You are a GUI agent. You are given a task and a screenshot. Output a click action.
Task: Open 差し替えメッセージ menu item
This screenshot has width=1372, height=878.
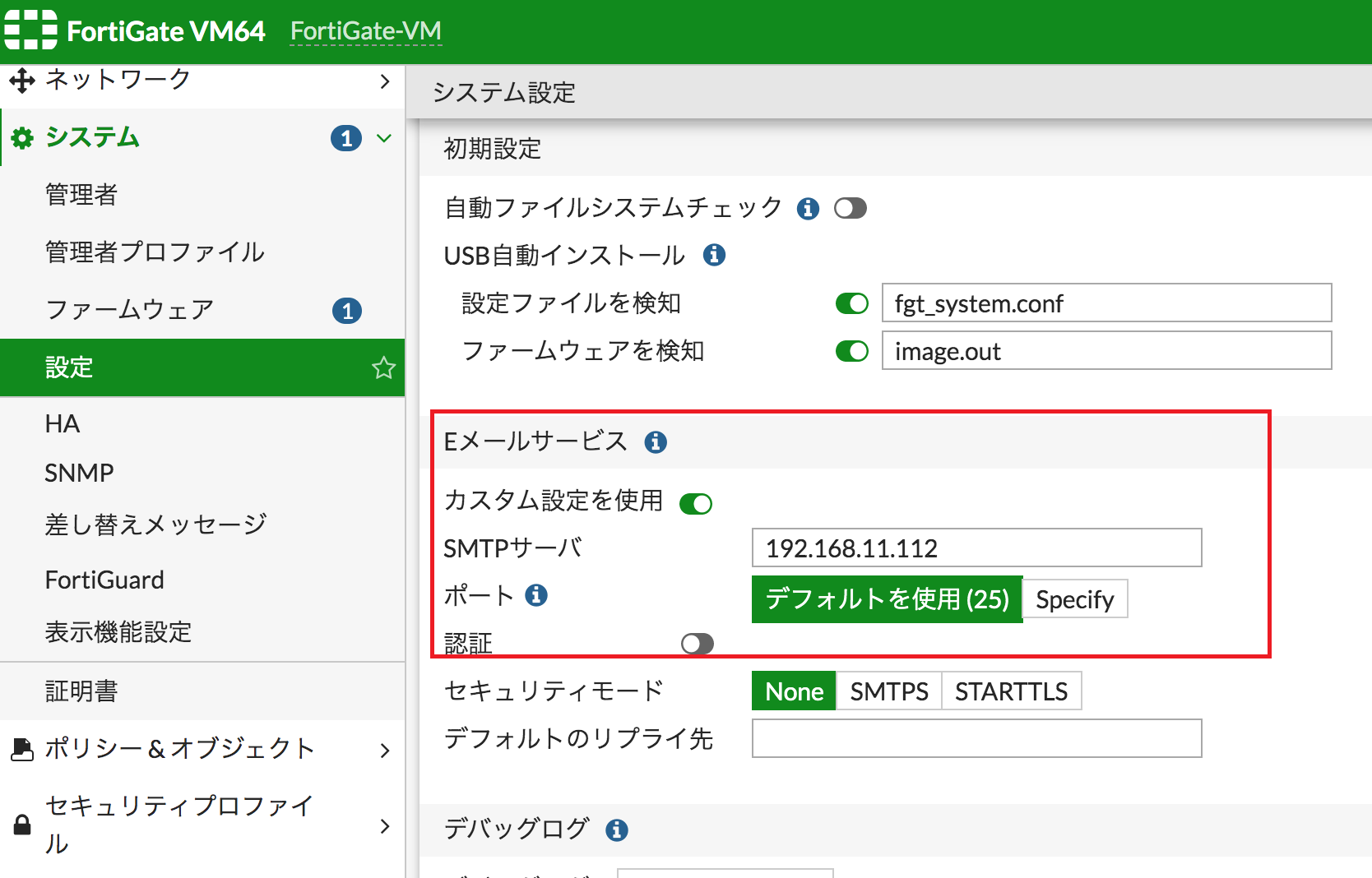tap(202, 524)
